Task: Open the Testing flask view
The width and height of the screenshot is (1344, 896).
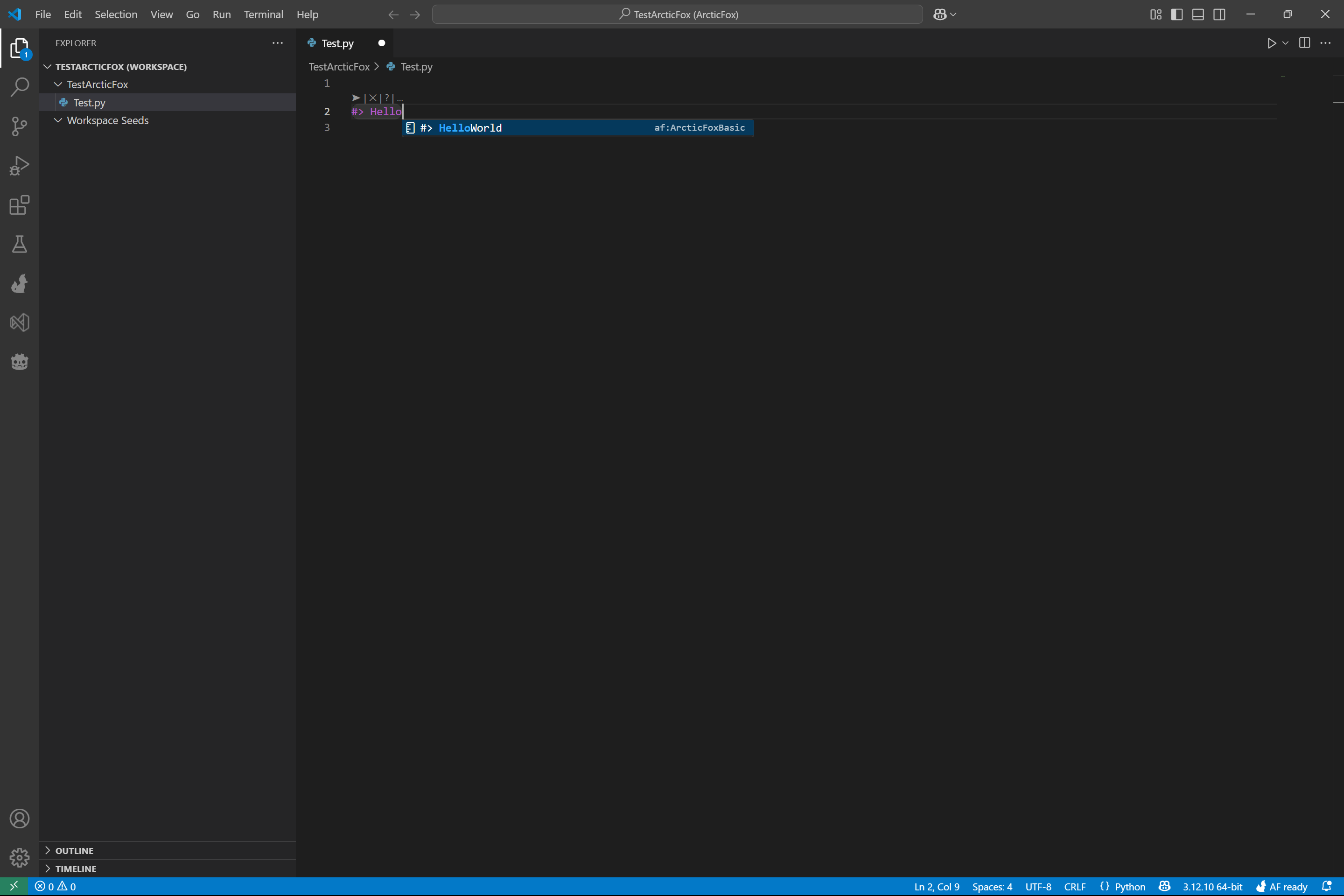Action: coord(20,244)
